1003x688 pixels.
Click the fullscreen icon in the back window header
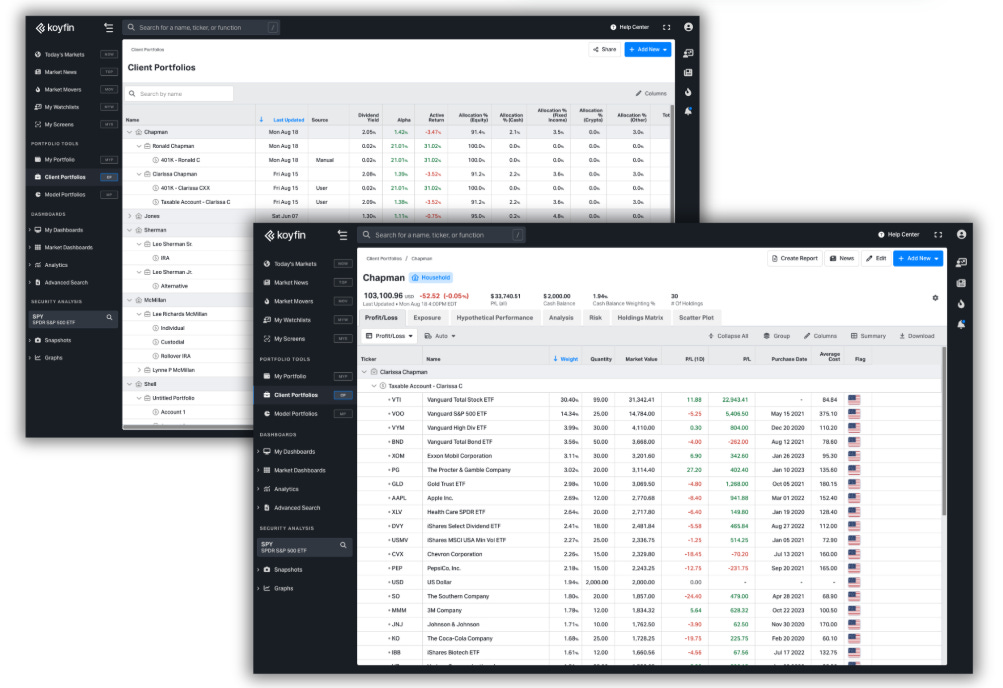[x=667, y=27]
